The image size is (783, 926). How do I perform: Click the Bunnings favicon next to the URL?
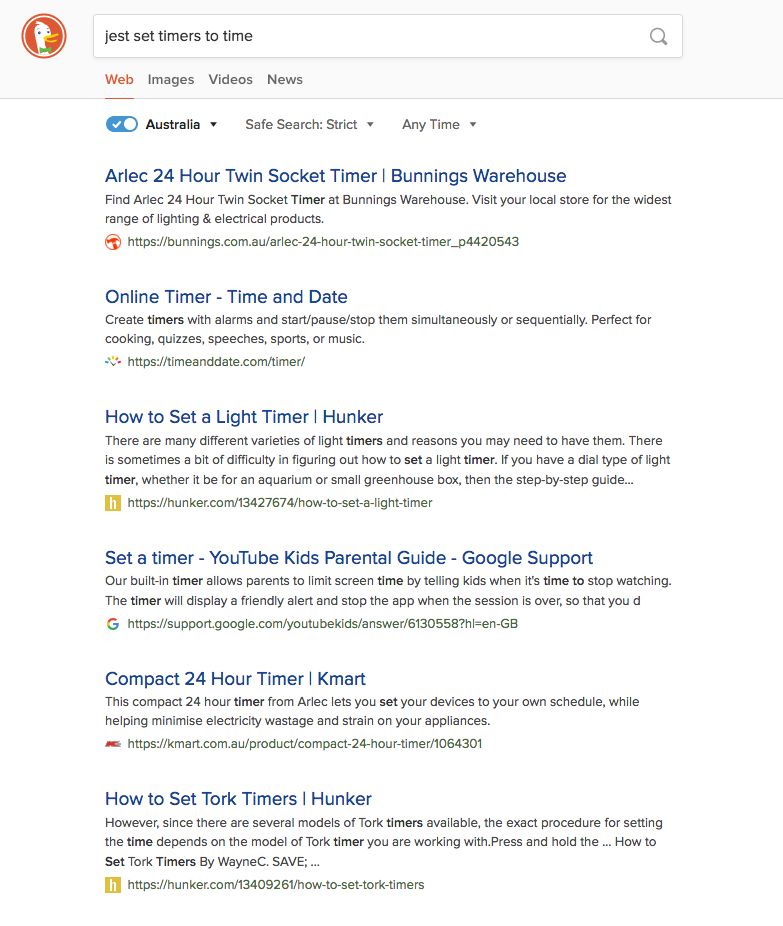coord(113,242)
